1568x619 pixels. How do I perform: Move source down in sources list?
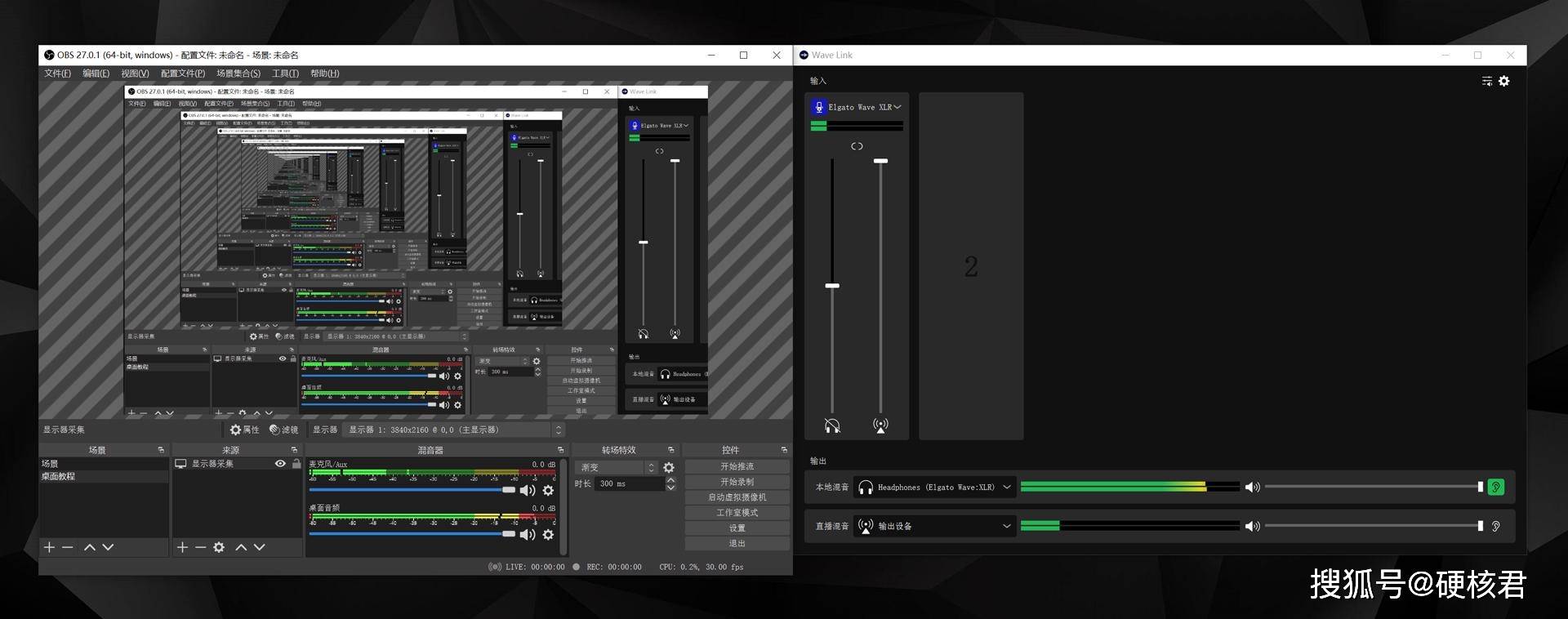pos(259,547)
